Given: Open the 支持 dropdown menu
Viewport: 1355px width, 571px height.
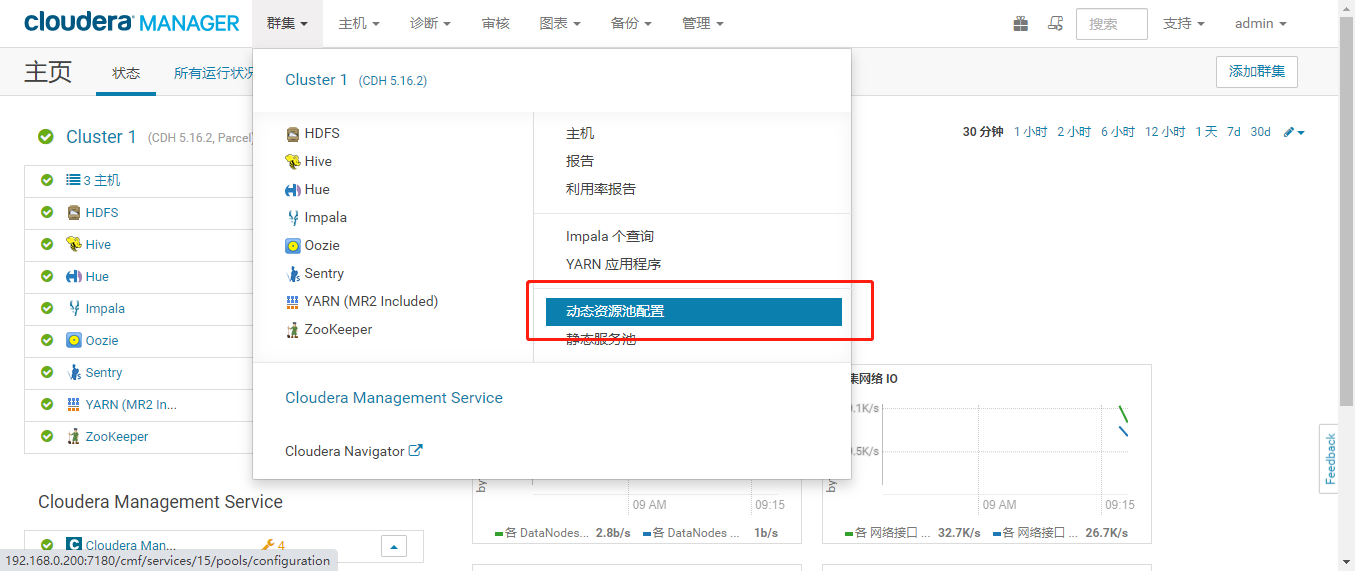Looking at the screenshot, I should click(1183, 23).
